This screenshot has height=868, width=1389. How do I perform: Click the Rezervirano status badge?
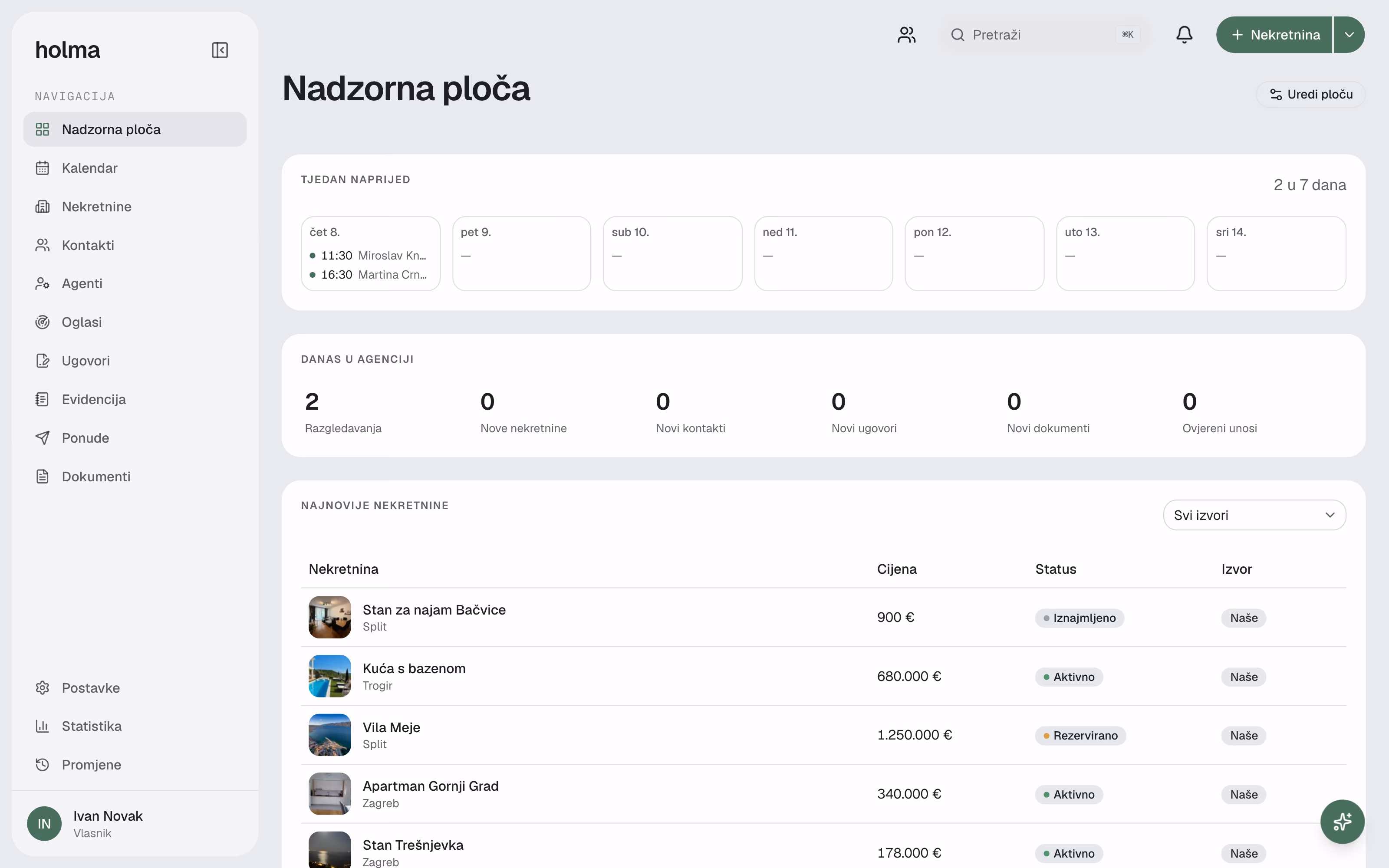1080,735
